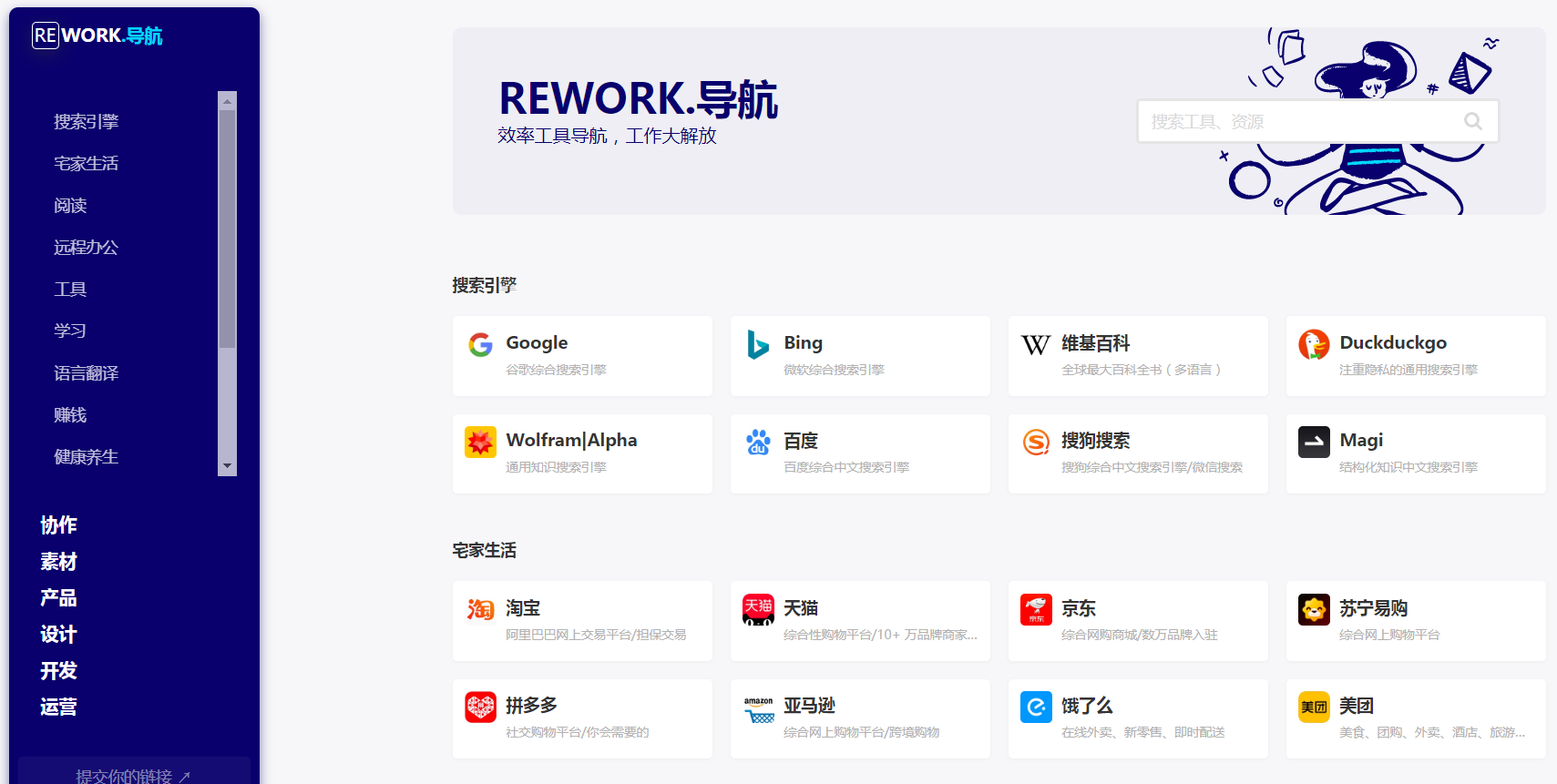Open 健康养生 sidebar category
Viewport: 1557px width, 784px height.
tap(87, 457)
